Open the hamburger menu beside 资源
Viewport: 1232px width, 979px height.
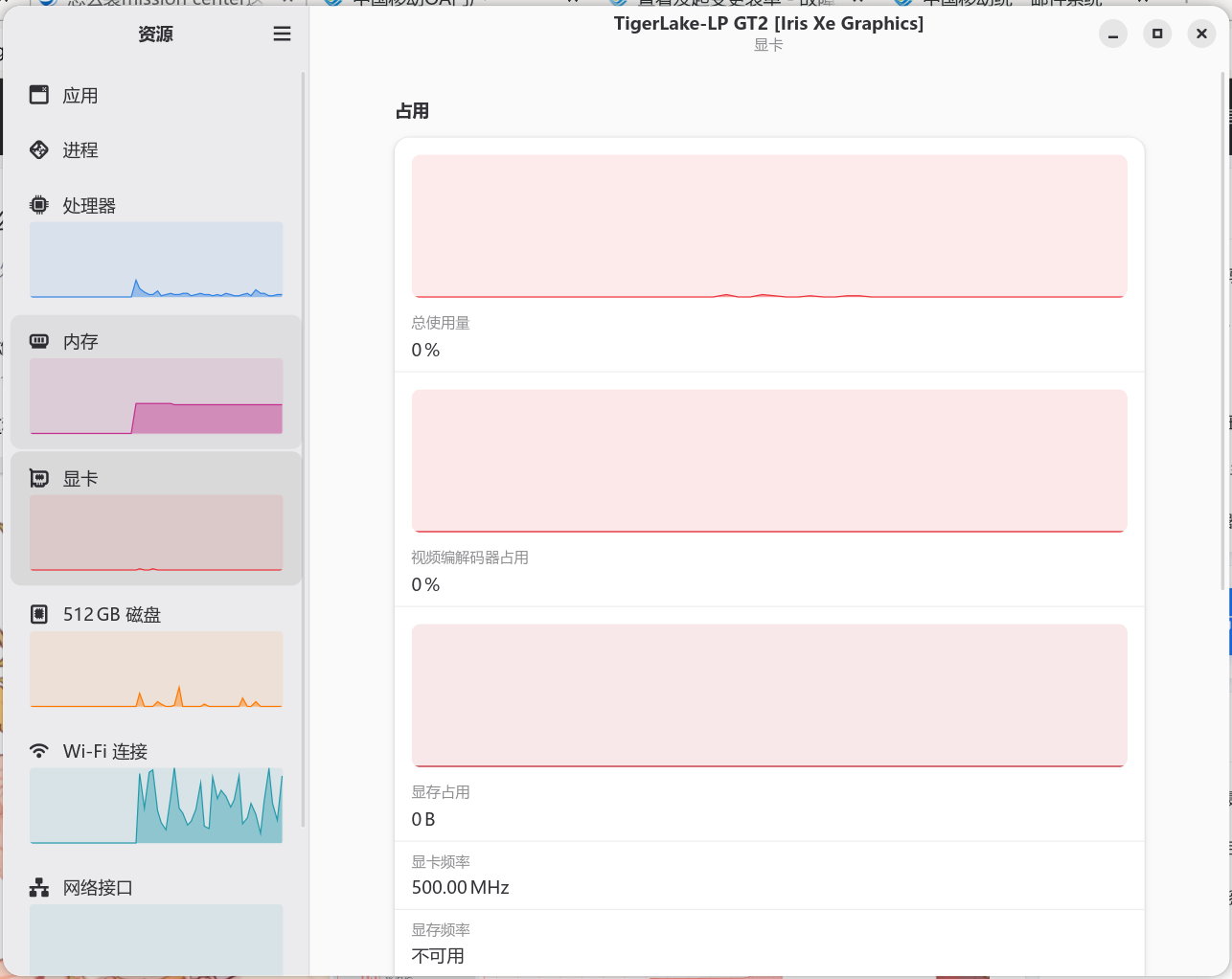coord(282,34)
